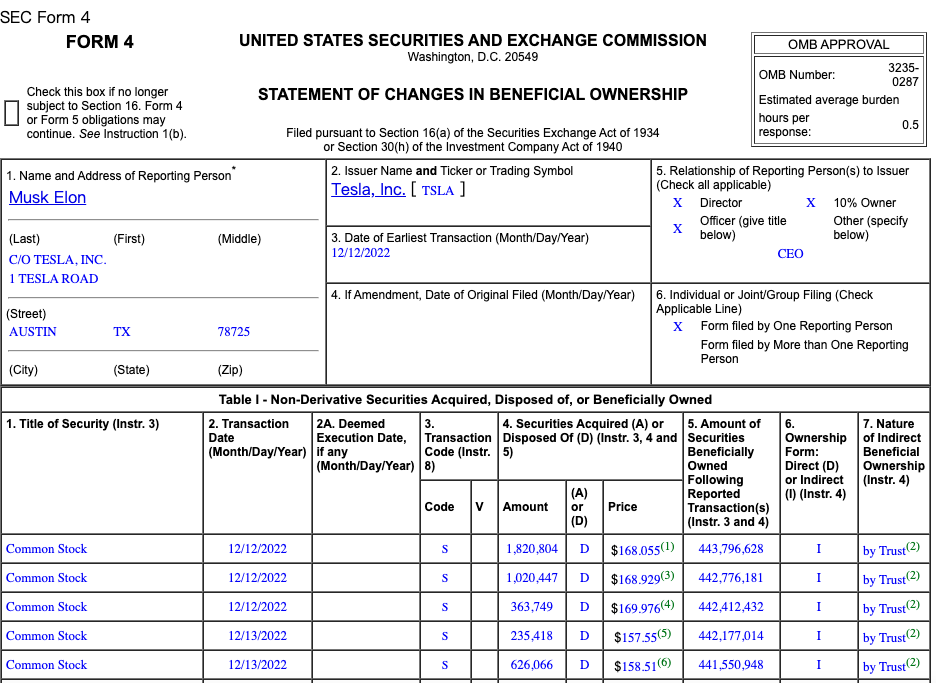Click the Ownership Form column header

point(815,459)
